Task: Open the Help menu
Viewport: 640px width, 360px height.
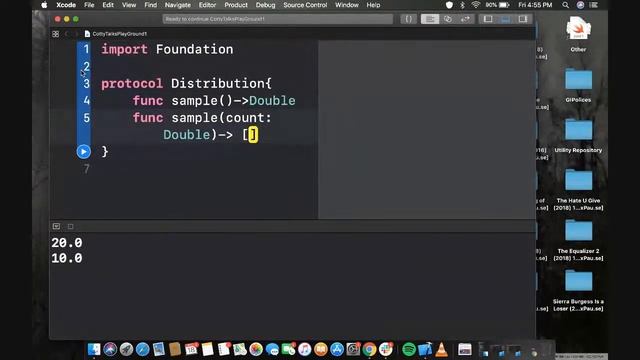Action: click(x=373, y=5)
